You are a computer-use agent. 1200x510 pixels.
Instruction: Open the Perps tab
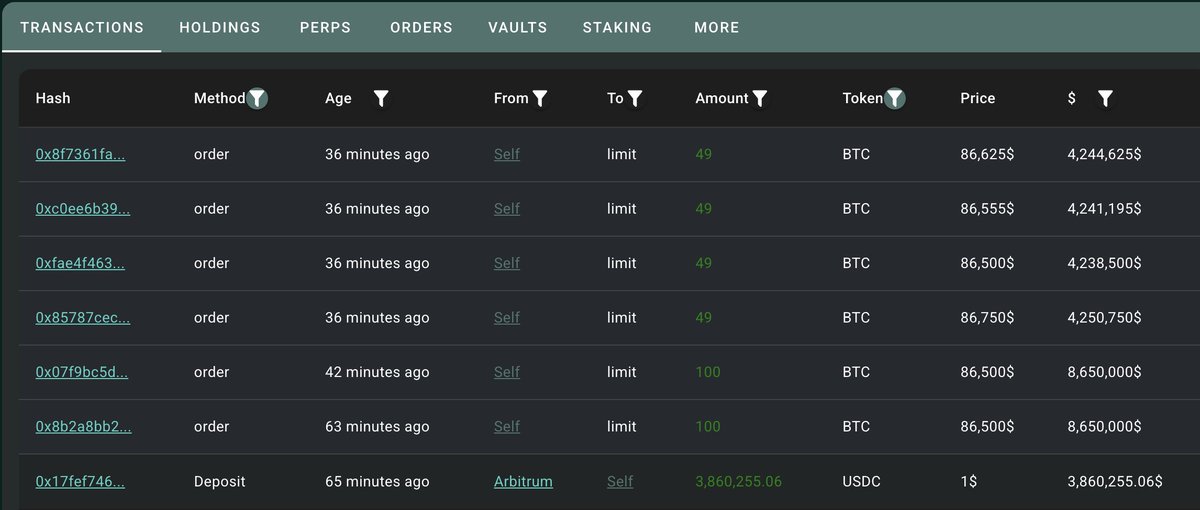point(325,28)
